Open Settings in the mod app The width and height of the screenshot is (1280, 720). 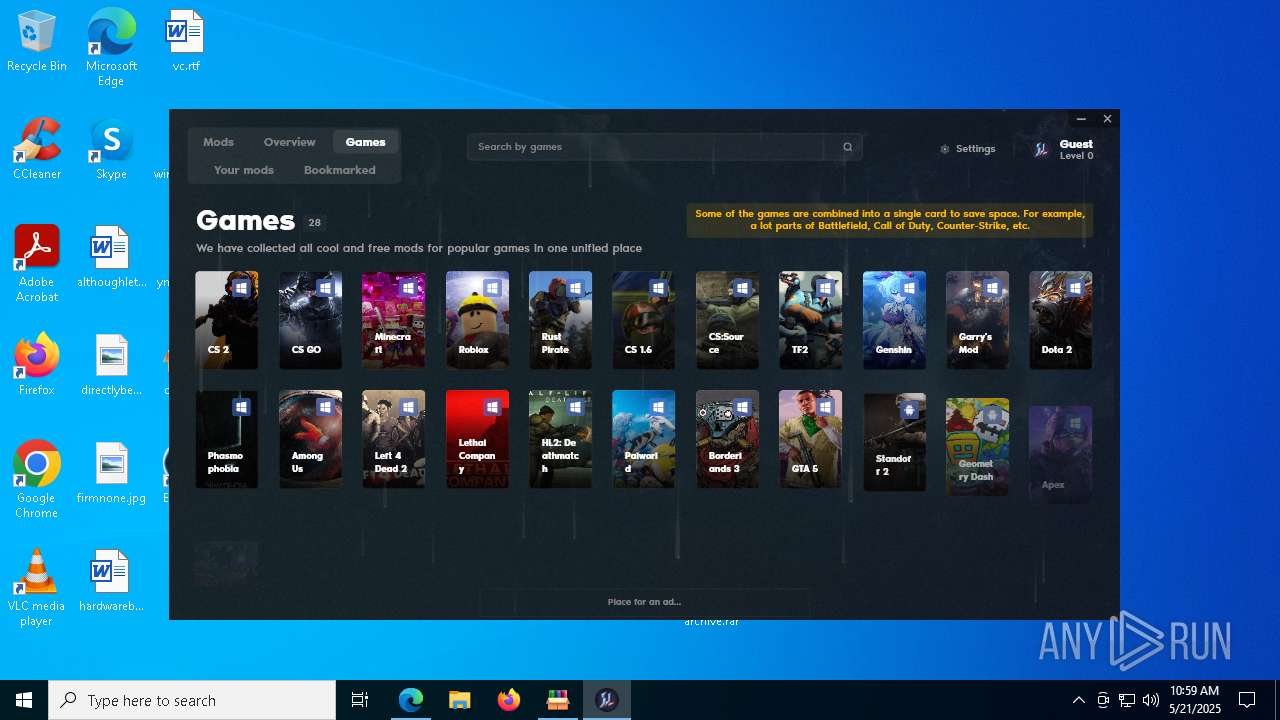(967, 149)
